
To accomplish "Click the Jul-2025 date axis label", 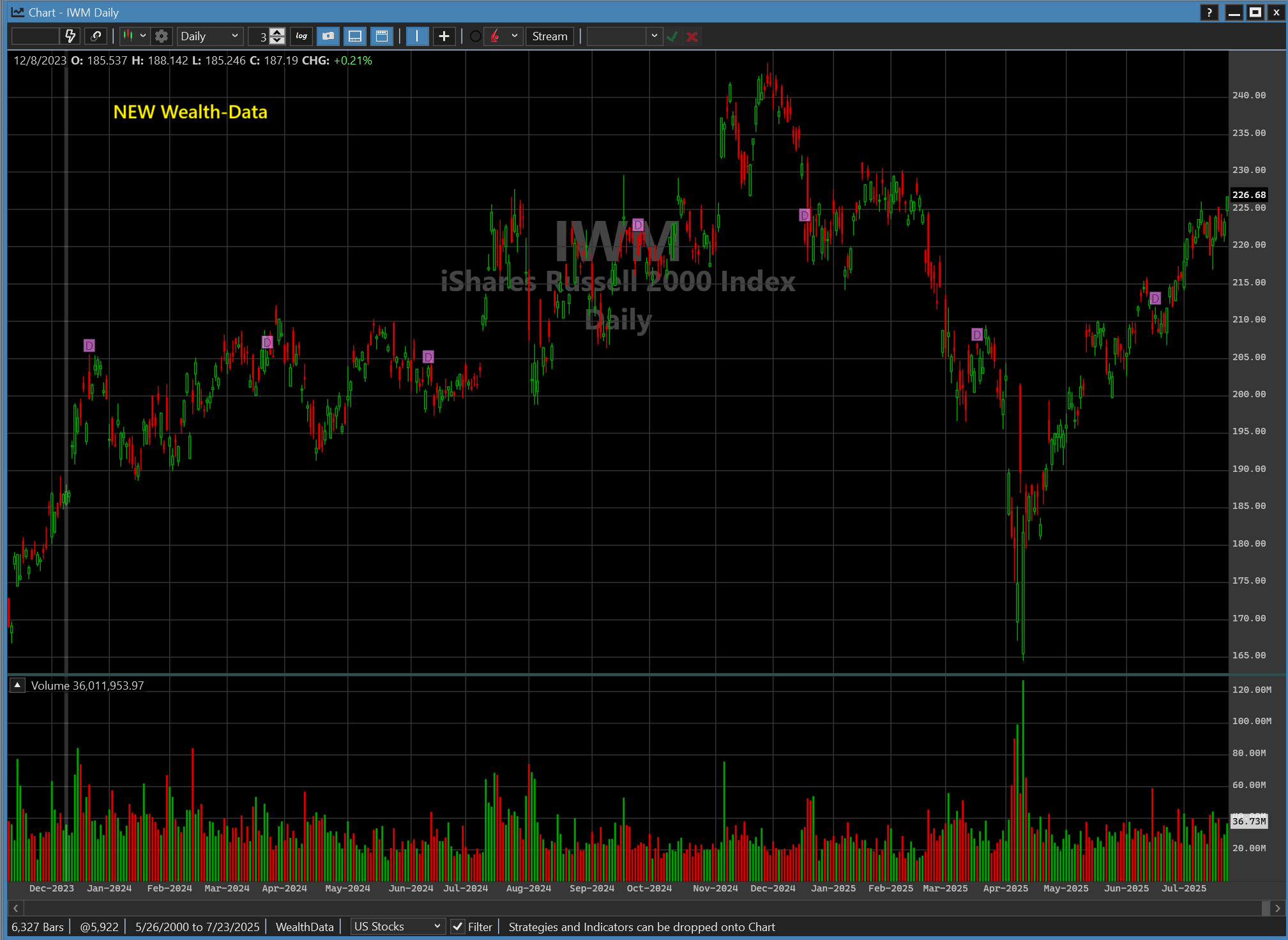I will [1184, 888].
